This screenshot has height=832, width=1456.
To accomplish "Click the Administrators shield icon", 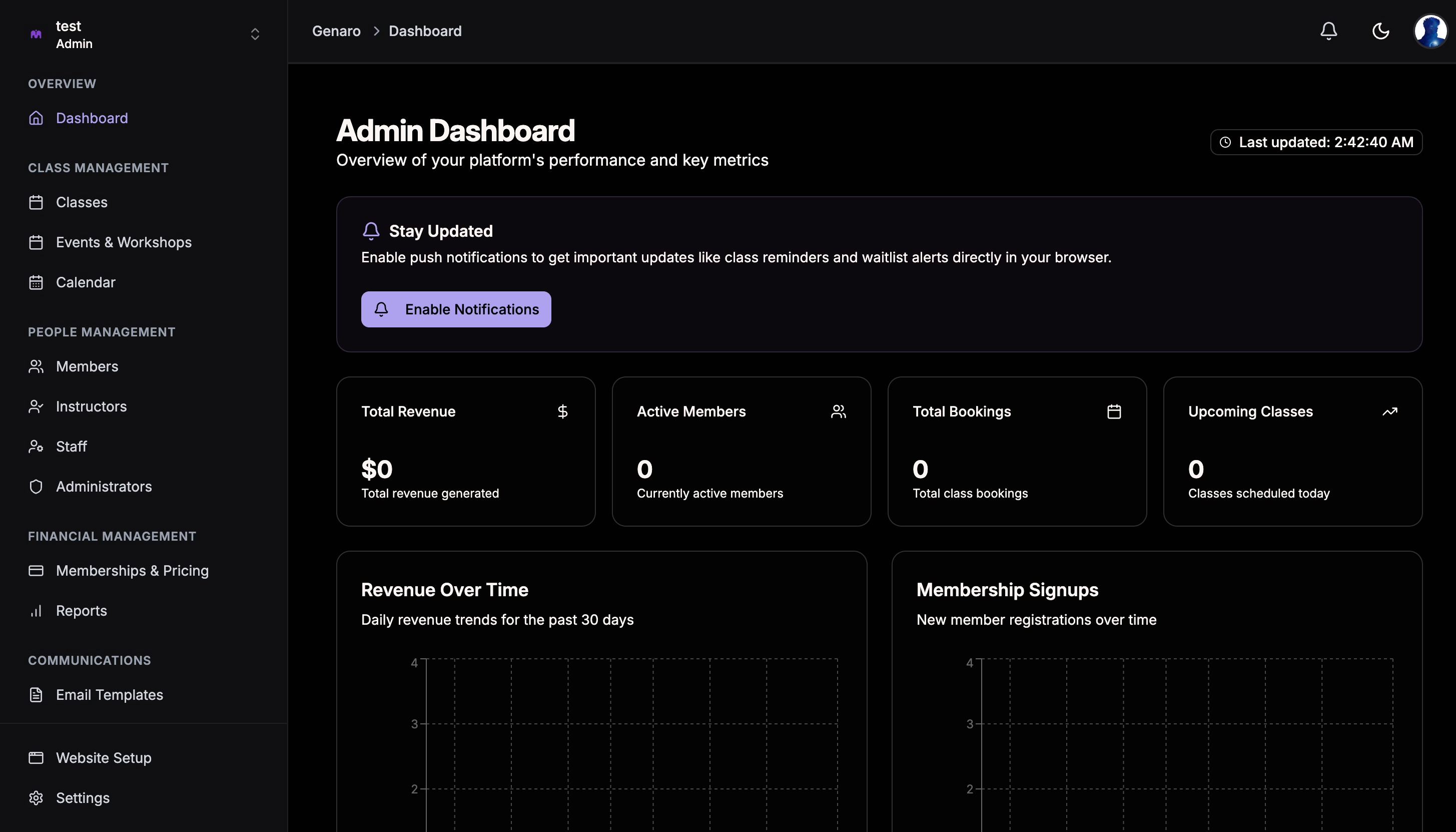I will pos(36,486).
